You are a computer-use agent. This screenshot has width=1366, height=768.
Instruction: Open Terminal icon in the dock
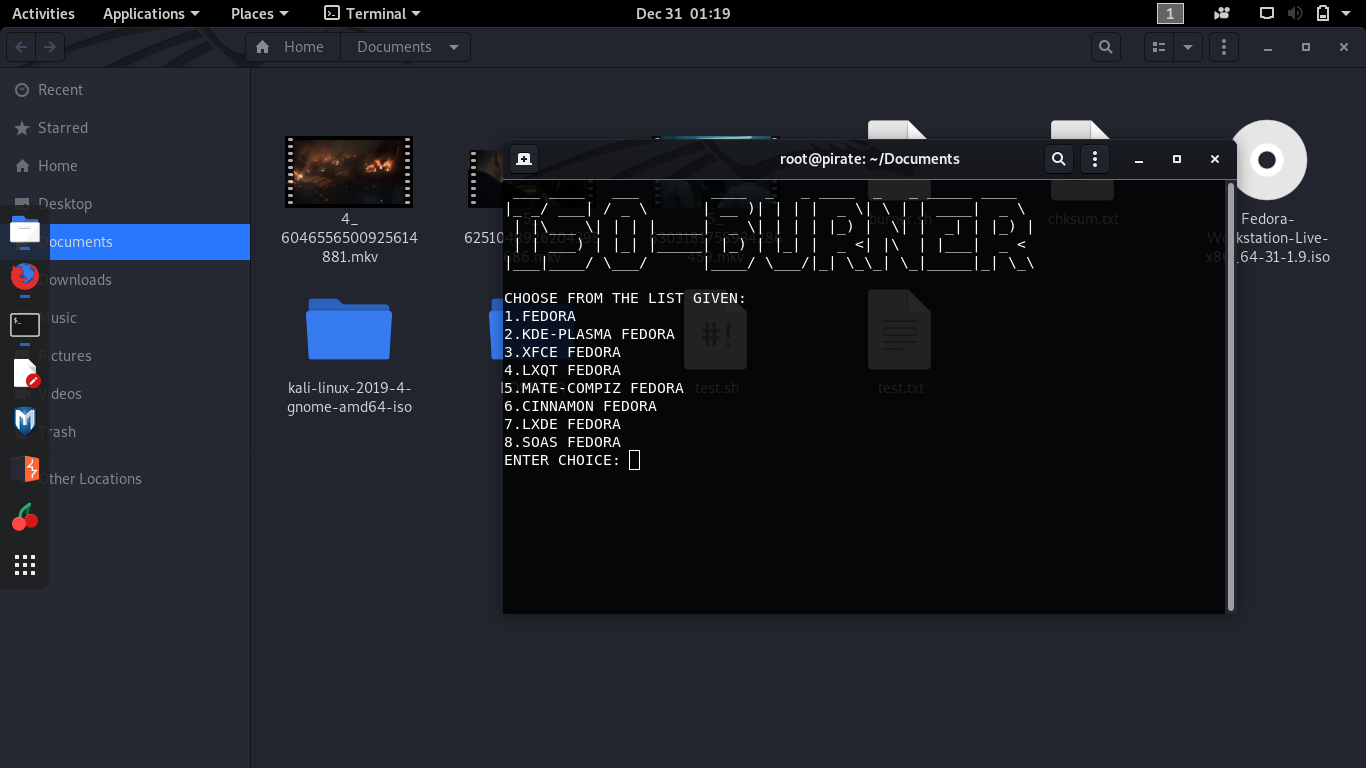click(x=25, y=324)
